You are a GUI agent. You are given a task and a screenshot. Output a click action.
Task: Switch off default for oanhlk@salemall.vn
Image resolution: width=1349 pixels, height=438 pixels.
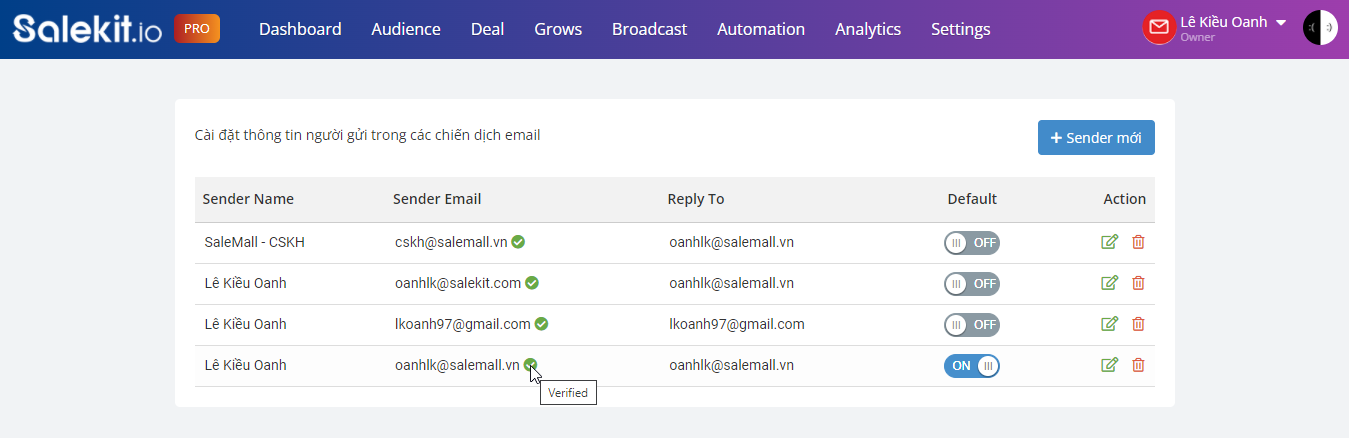click(x=972, y=366)
